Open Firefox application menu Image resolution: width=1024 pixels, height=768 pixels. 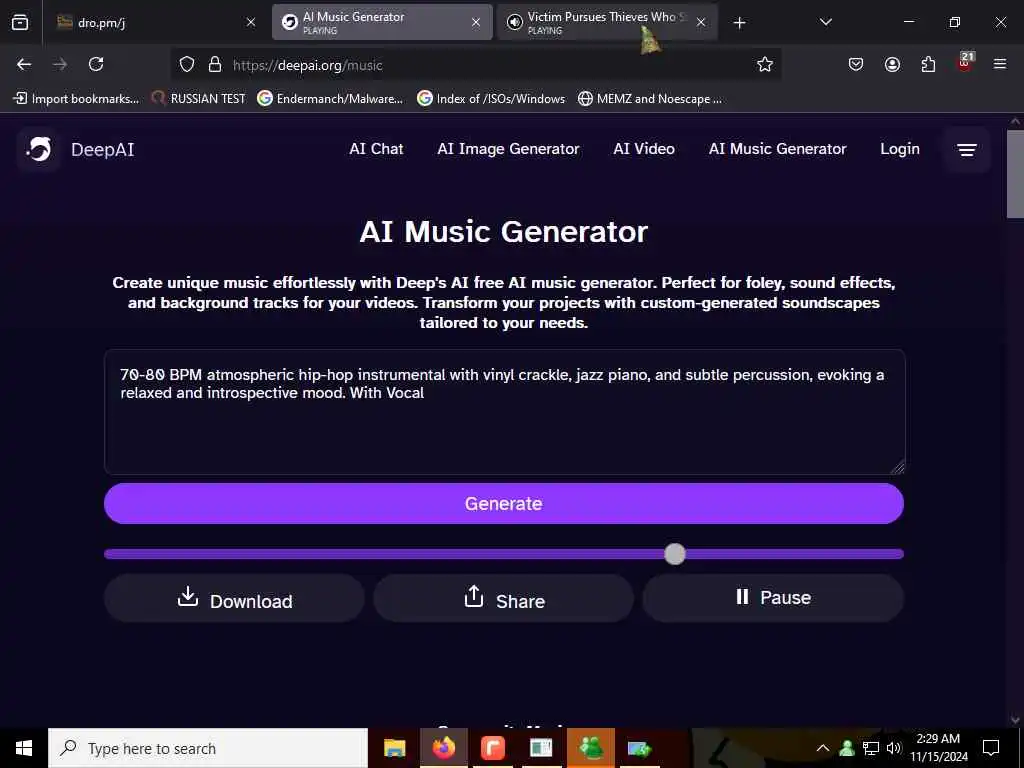tap(1000, 64)
